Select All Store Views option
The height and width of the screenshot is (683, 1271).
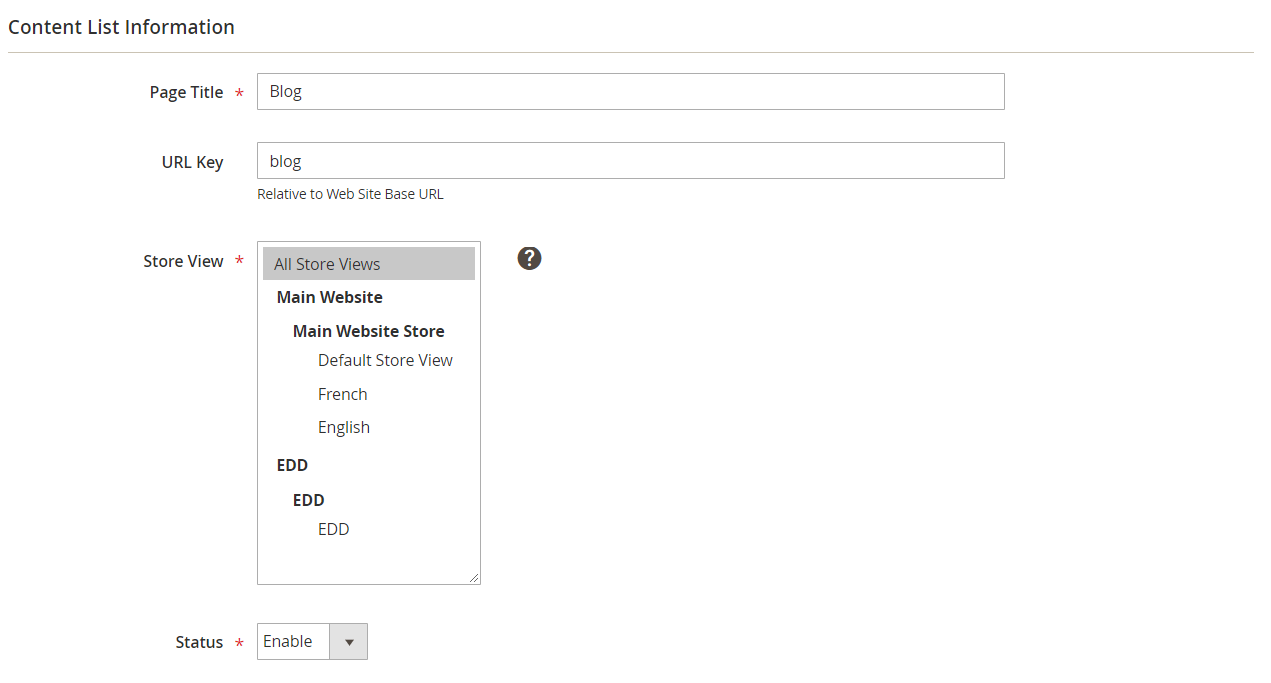tap(368, 264)
